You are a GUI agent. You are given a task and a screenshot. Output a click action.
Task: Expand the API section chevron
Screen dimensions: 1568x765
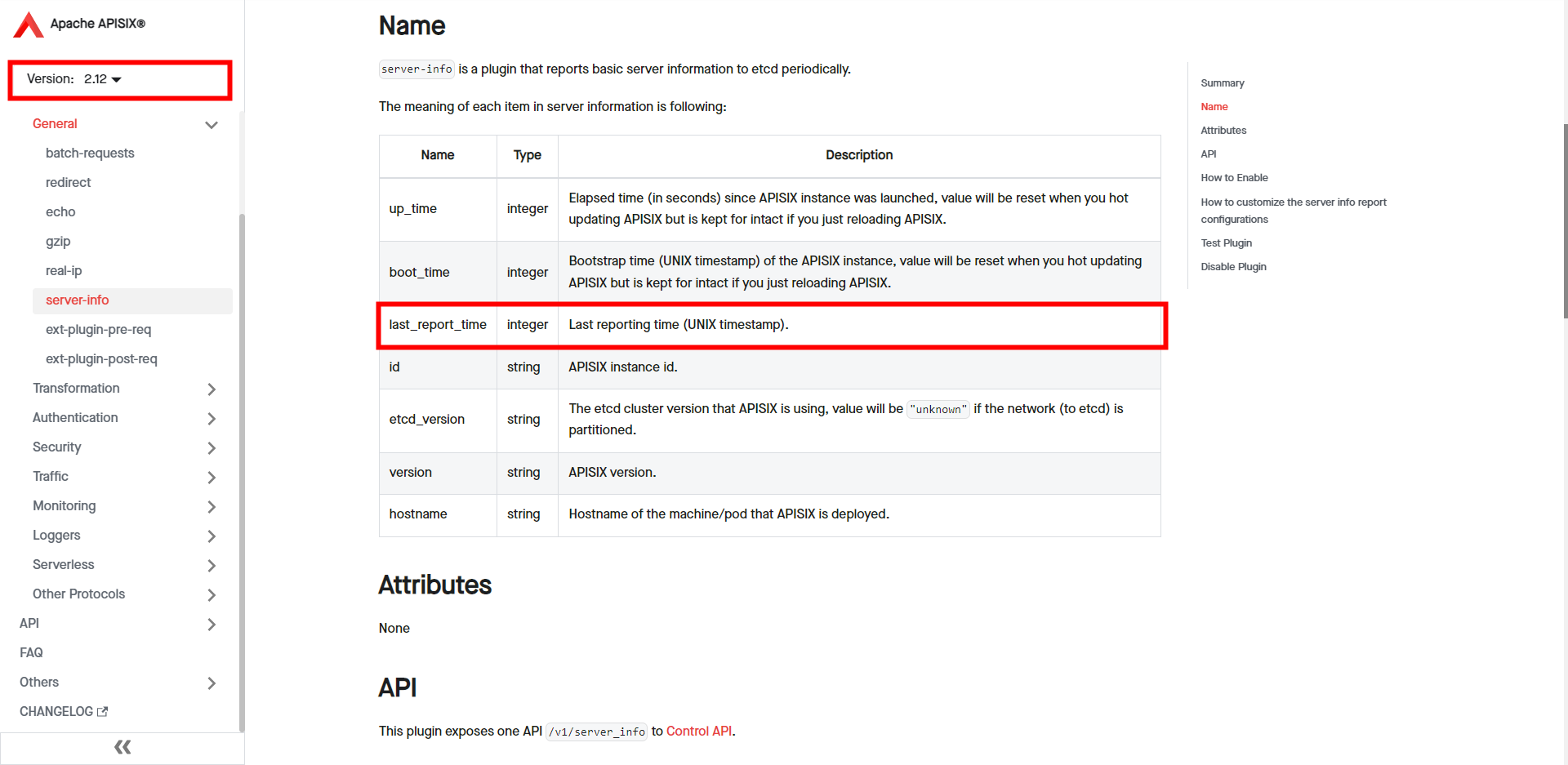(x=212, y=625)
